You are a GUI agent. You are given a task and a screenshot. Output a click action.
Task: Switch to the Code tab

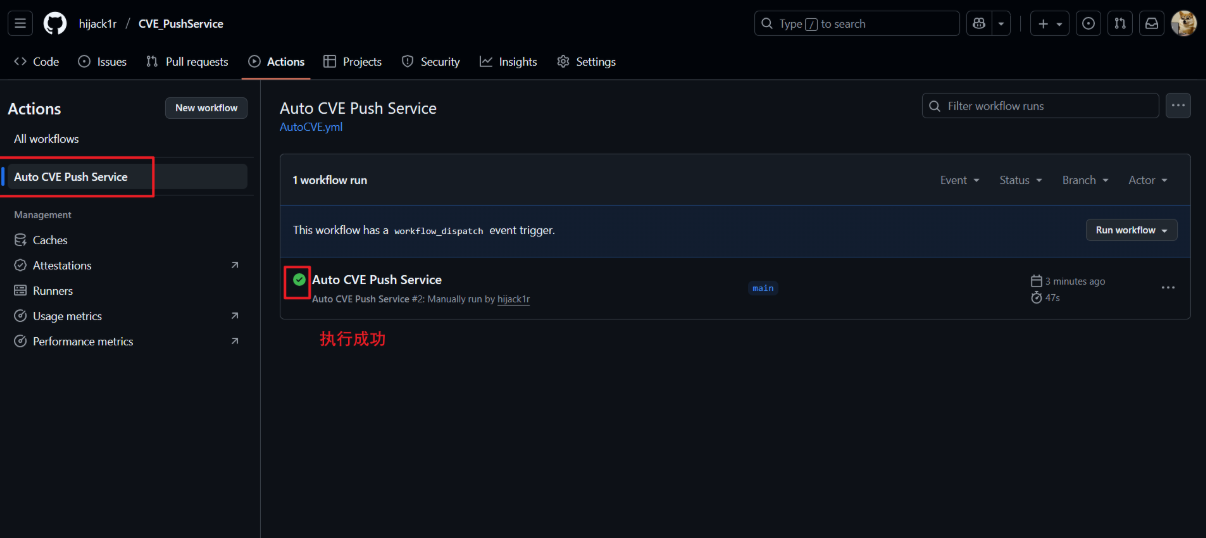tap(36, 62)
